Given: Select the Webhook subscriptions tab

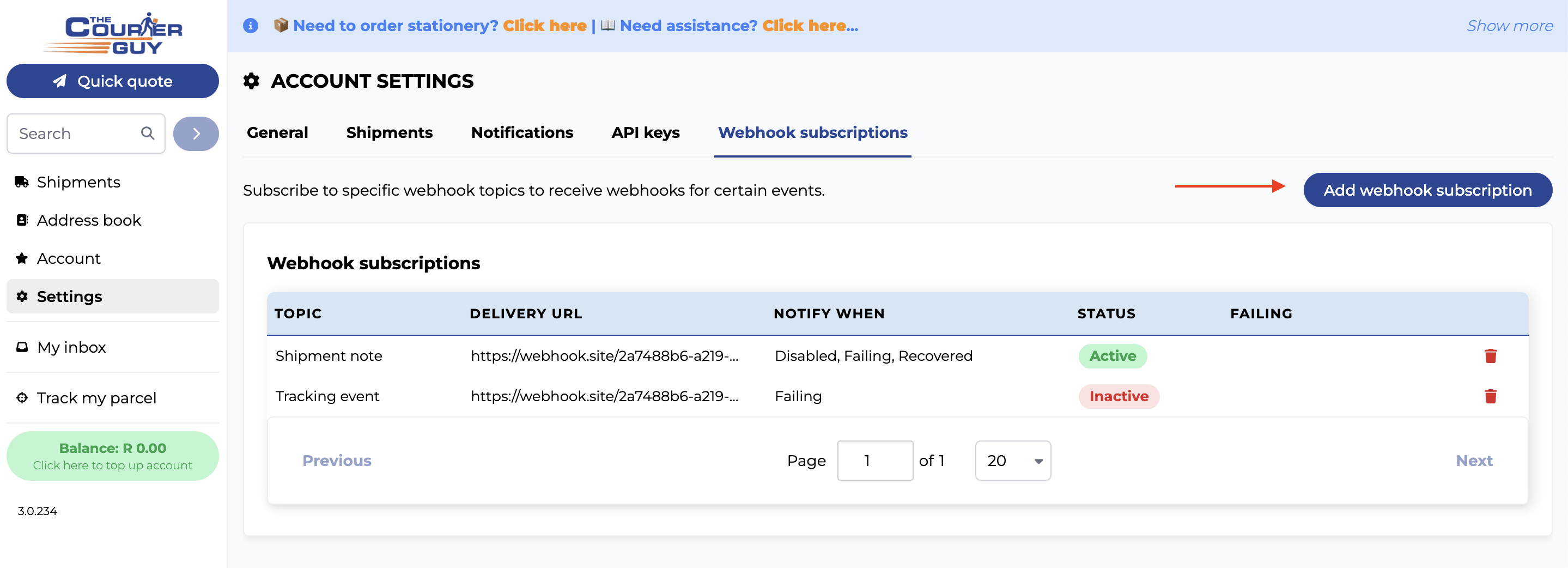Looking at the screenshot, I should (813, 132).
